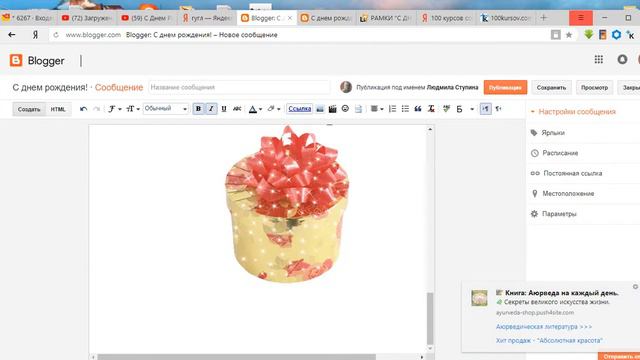Switch to the 'РАМКИ С ДН' tab
640x360 pixels.
point(386,18)
